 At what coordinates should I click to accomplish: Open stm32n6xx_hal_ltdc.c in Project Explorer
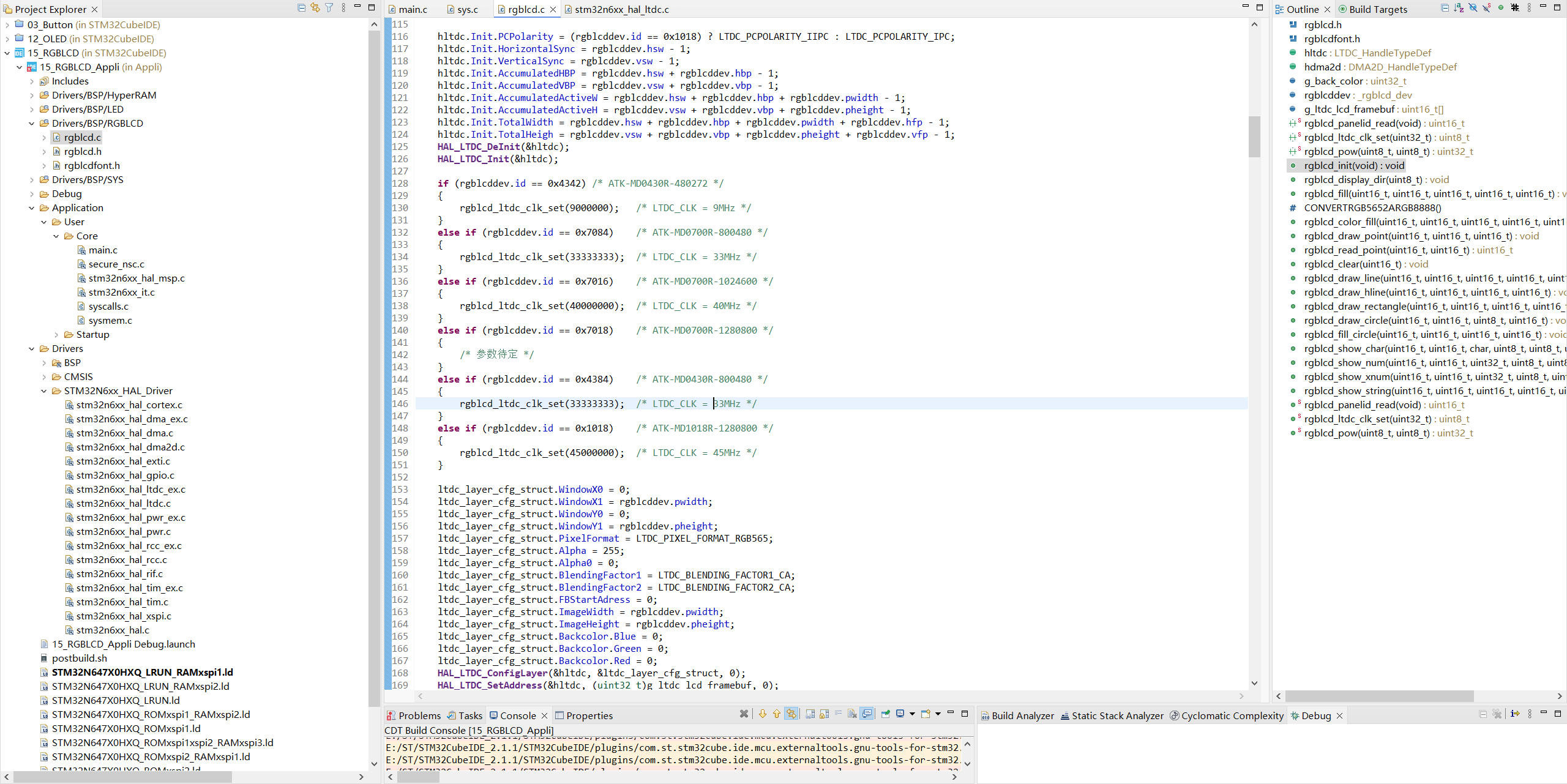123,504
